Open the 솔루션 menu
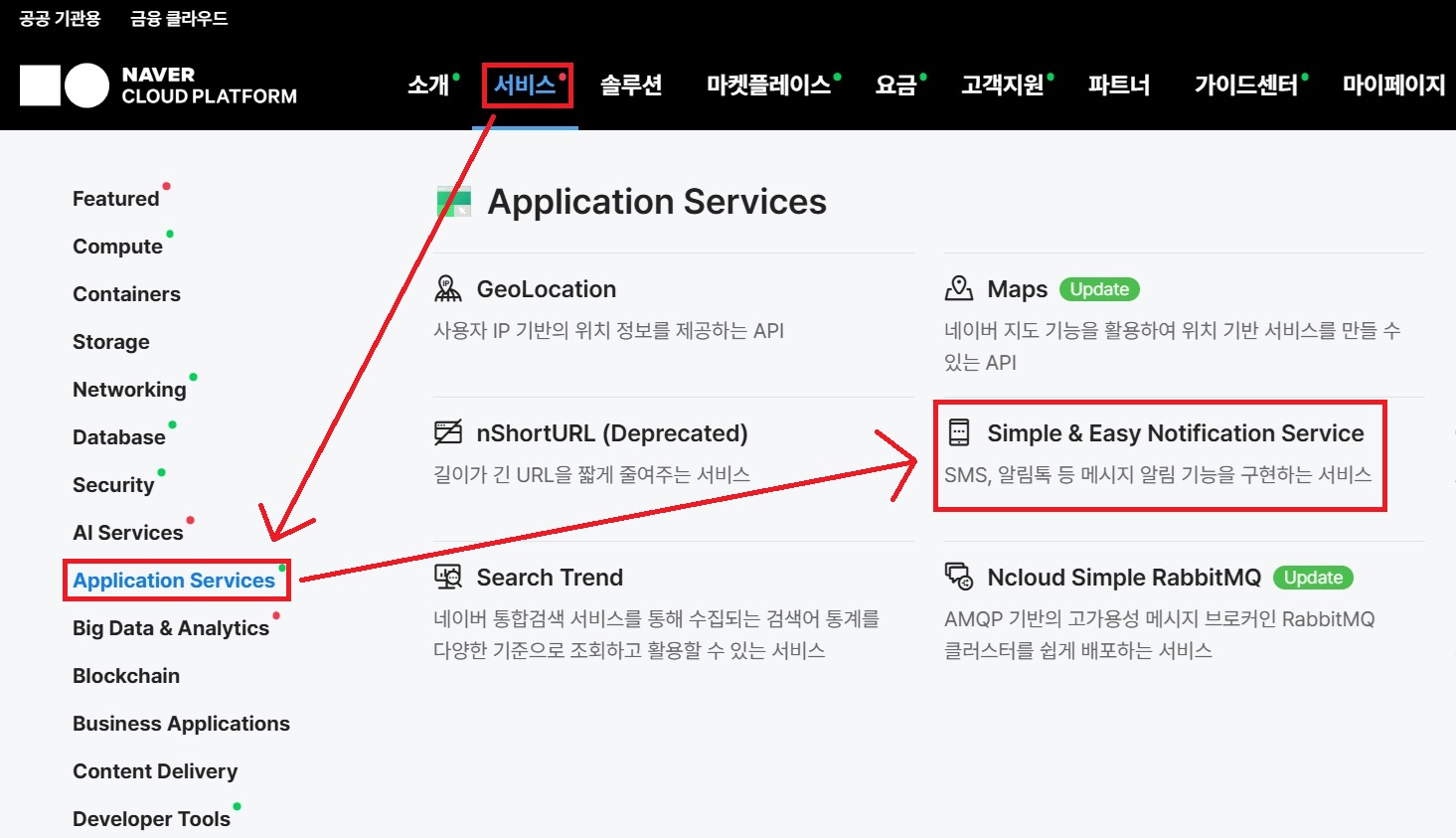Viewport: 1456px width, 838px height. [631, 85]
